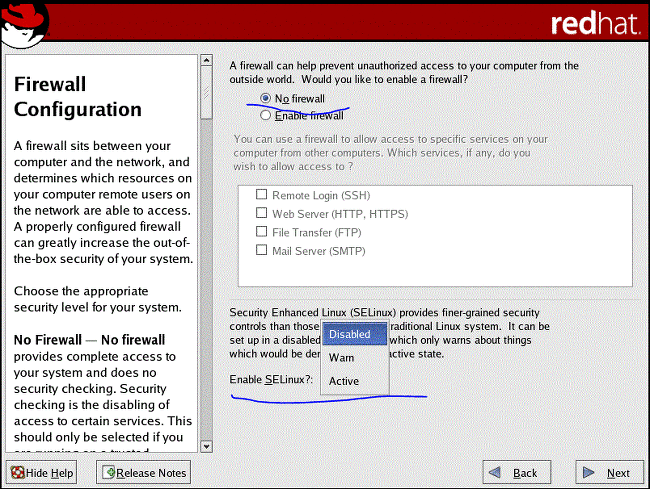Choose Active in the SELinux dropdown
Screen dimensions: 650x489
point(354,381)
